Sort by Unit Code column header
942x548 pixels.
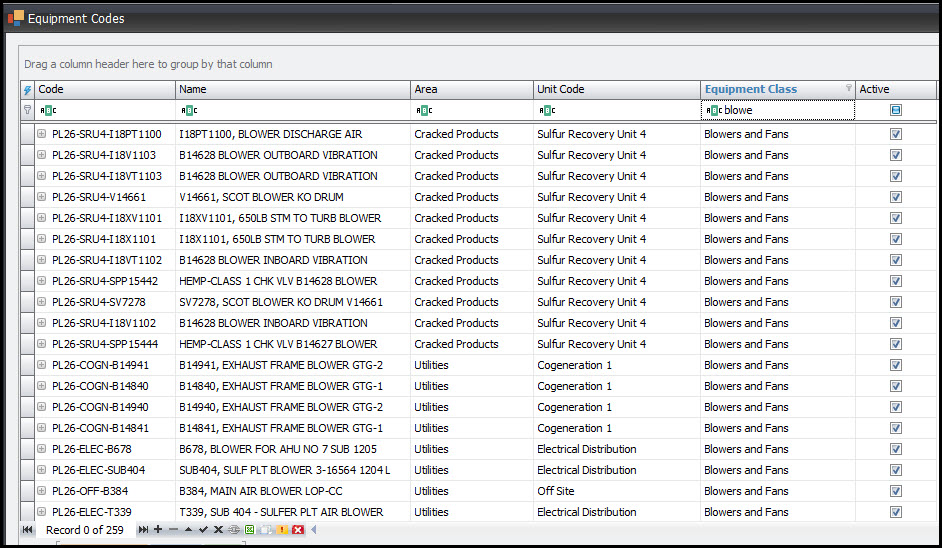(617, 90)
